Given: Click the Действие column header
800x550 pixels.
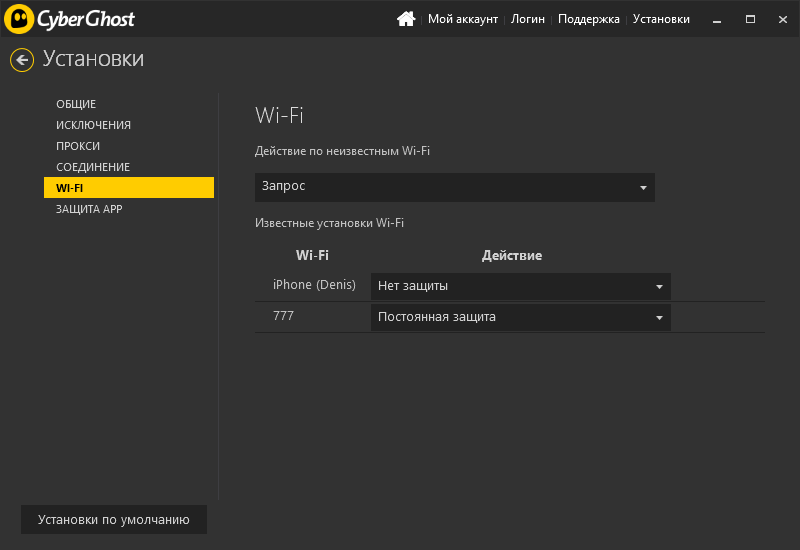Looking at the screenshot, I should [512, 256].
